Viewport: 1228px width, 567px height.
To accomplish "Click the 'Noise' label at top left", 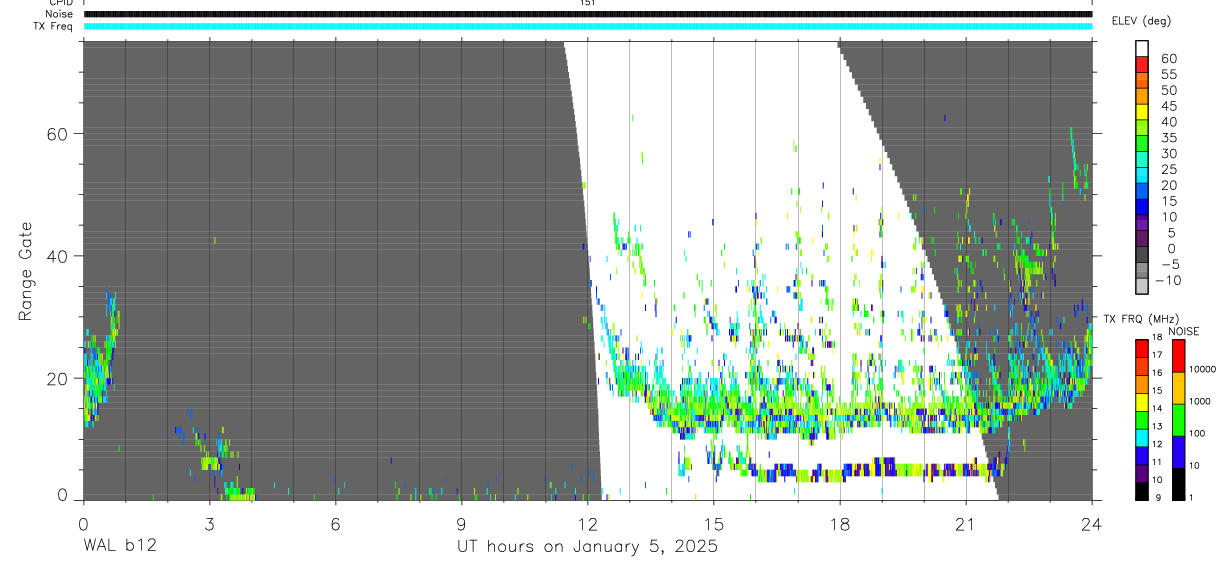I will pos(61,14).
